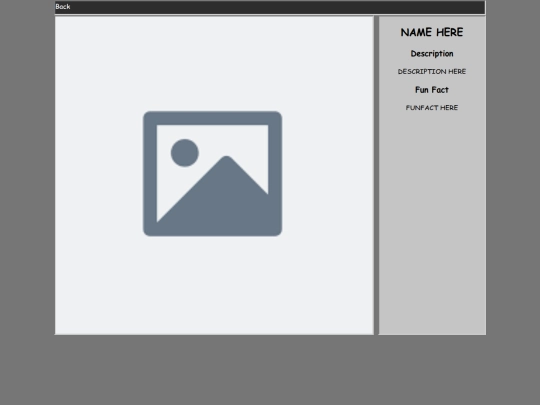
Task: Select the DESCRIPTION HERE text
Action: [432, 72]
